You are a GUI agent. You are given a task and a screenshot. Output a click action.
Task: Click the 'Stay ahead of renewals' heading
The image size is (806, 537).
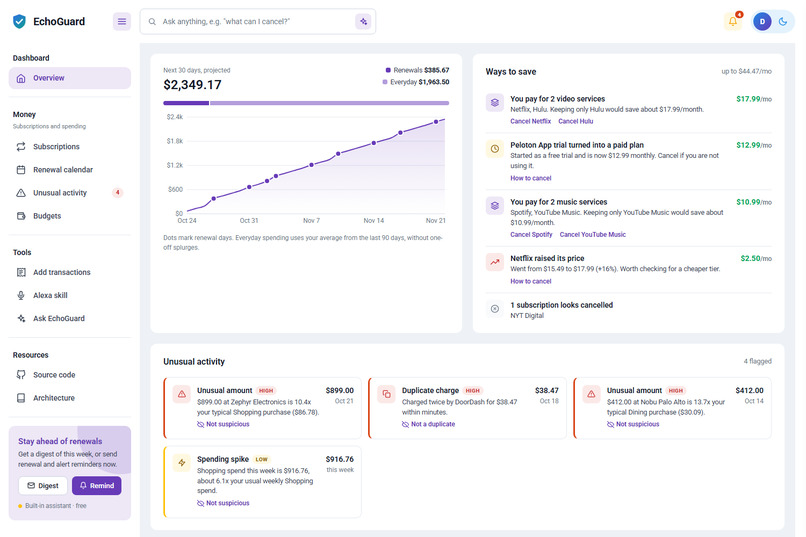(x=60, y=441)
